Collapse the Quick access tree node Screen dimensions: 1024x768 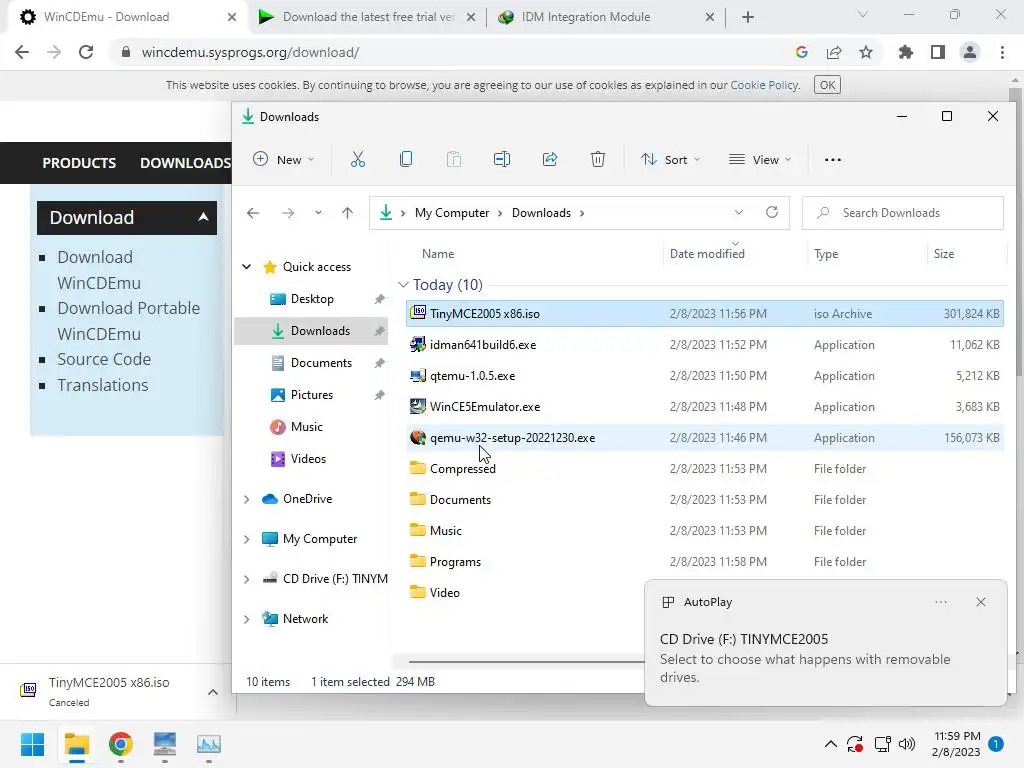[247, 266]
